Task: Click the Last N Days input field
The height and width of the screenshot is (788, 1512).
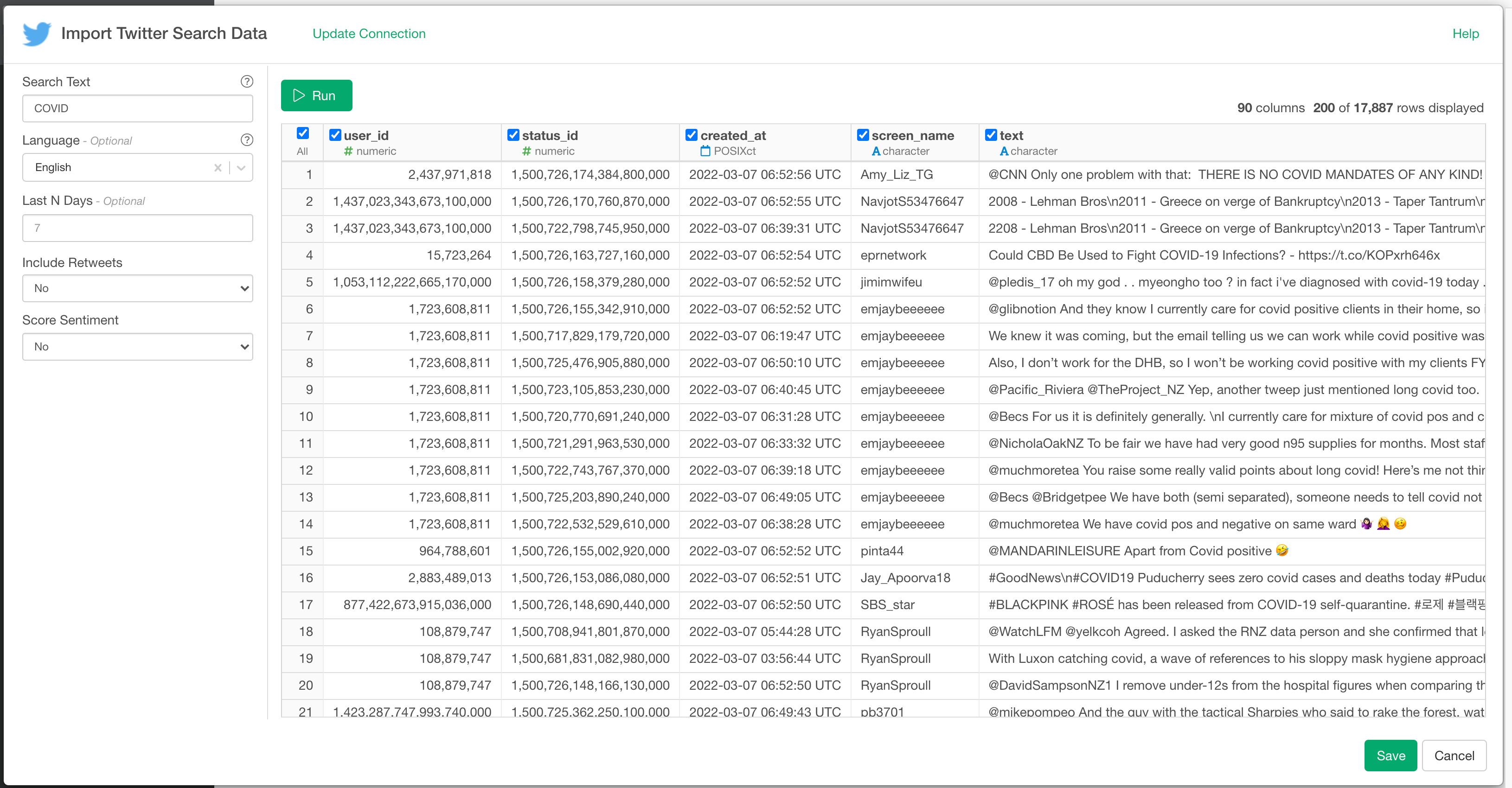Action: pyautogui.click(x=137, y=228)
